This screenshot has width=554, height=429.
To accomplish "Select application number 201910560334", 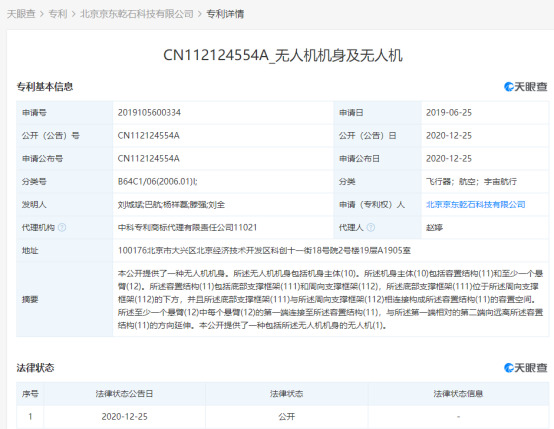I will click(x=149, y=113).
